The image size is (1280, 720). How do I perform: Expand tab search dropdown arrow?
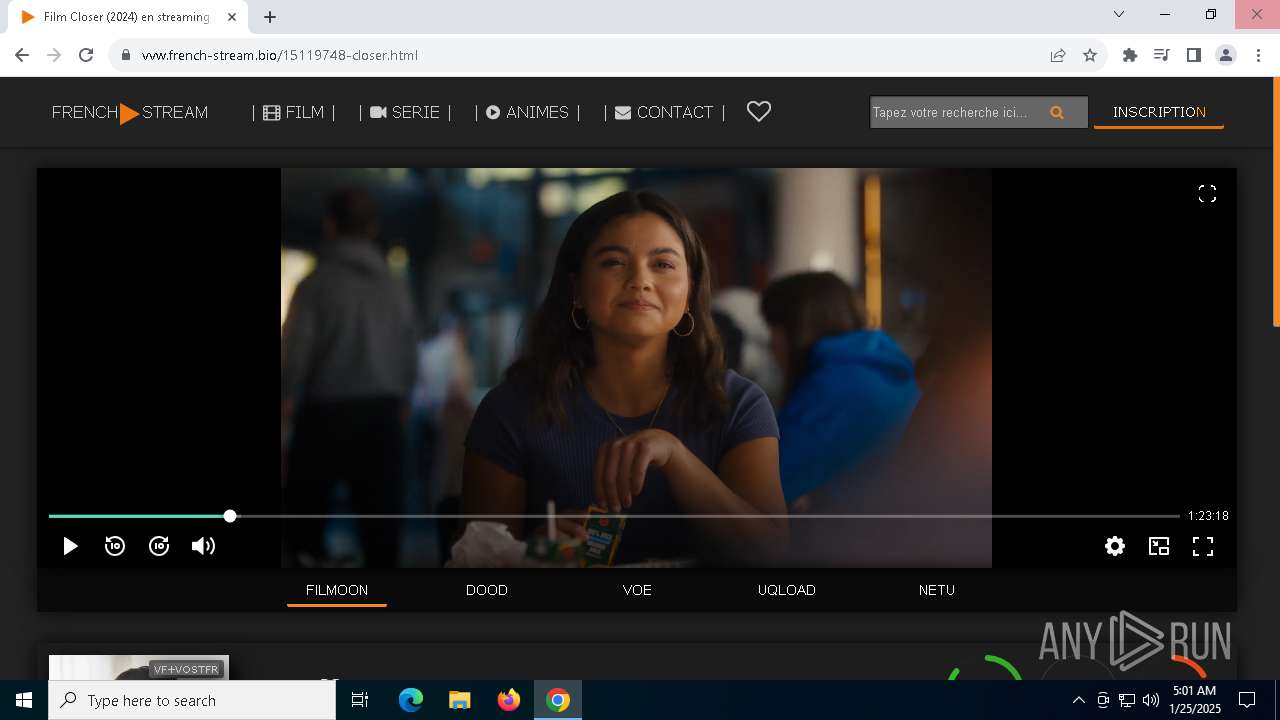coord(1119,14)
